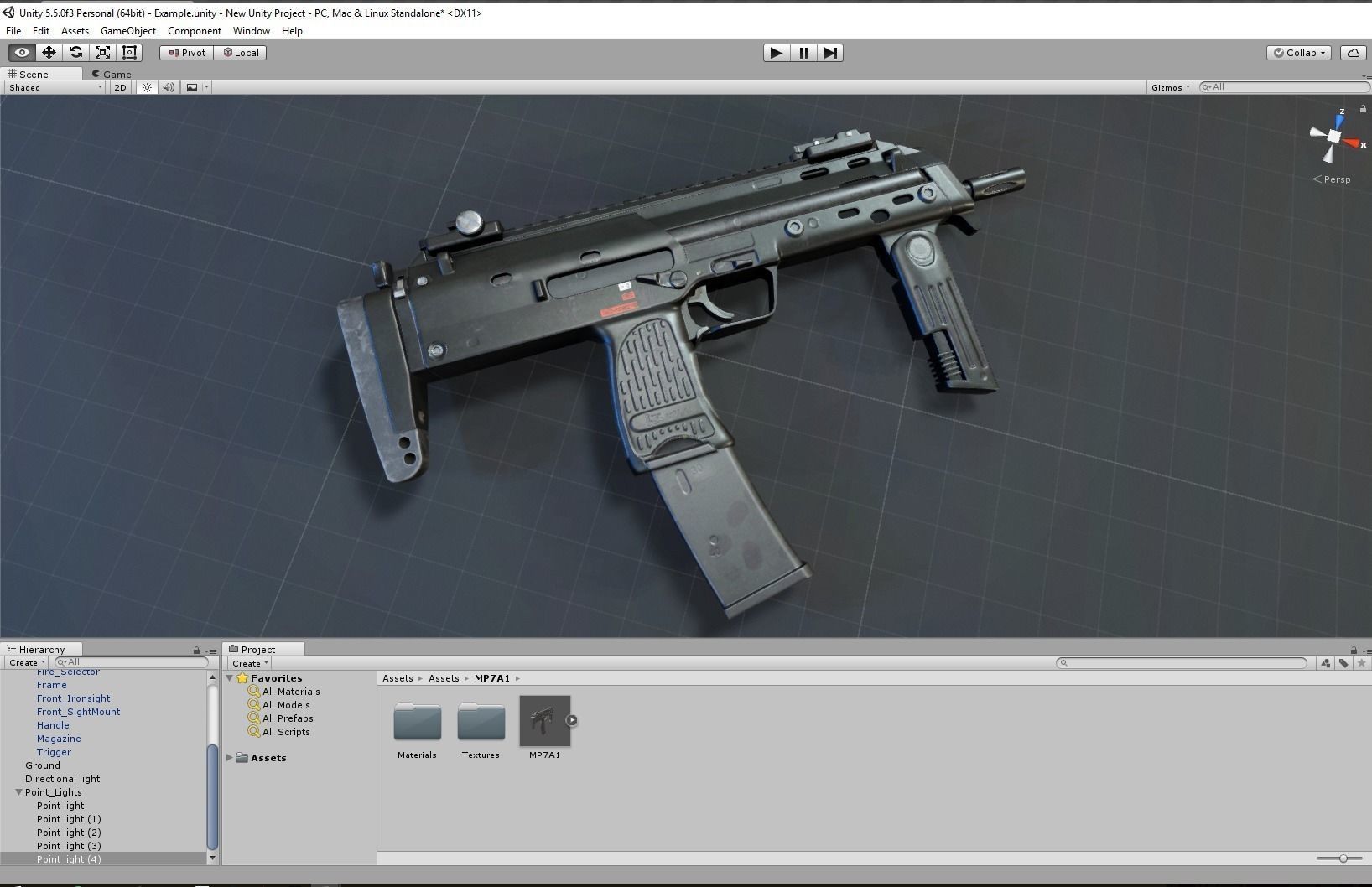
Task: Select All Prefabs saved search
Action: [288, 718]
